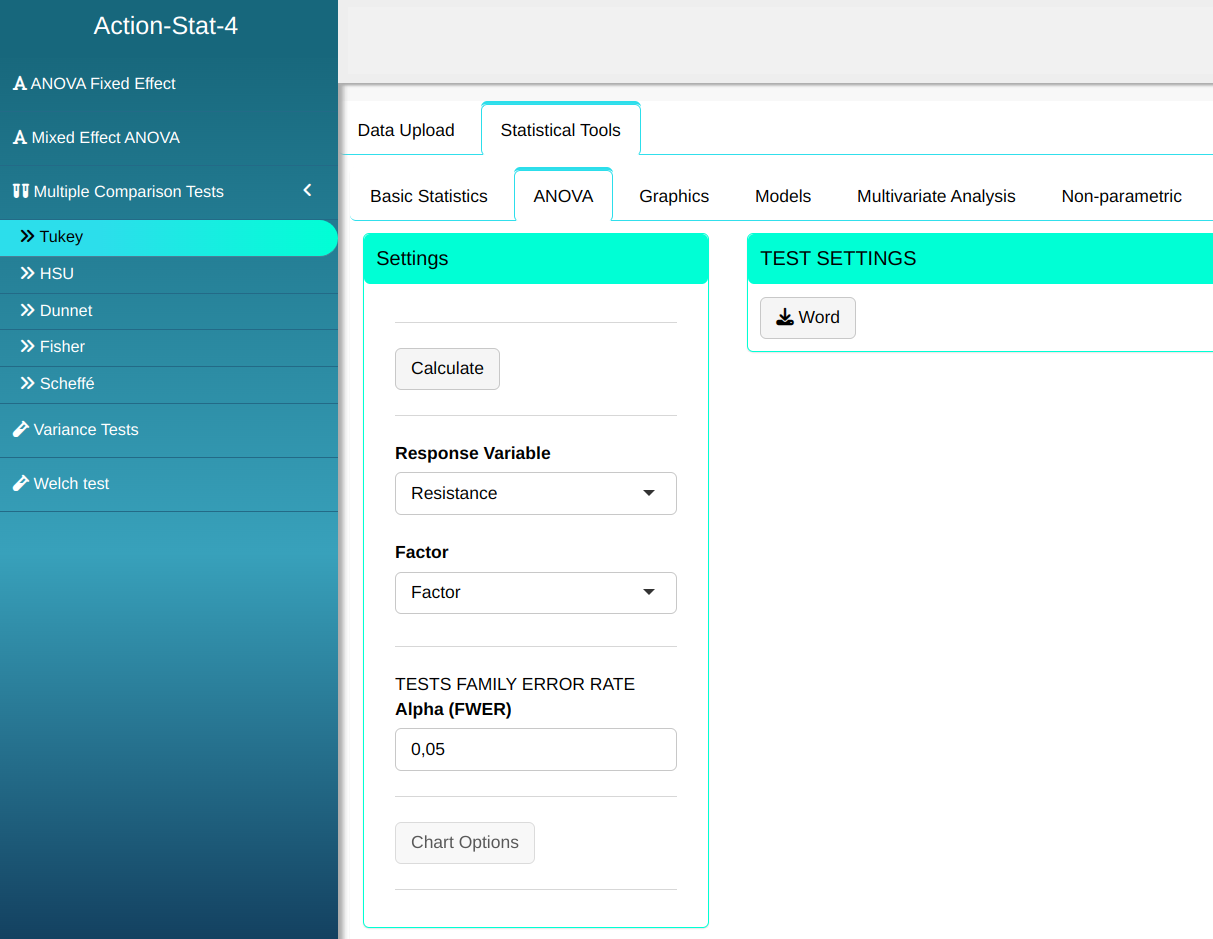Click the Alpha (FWER) input field

(535, 750)
